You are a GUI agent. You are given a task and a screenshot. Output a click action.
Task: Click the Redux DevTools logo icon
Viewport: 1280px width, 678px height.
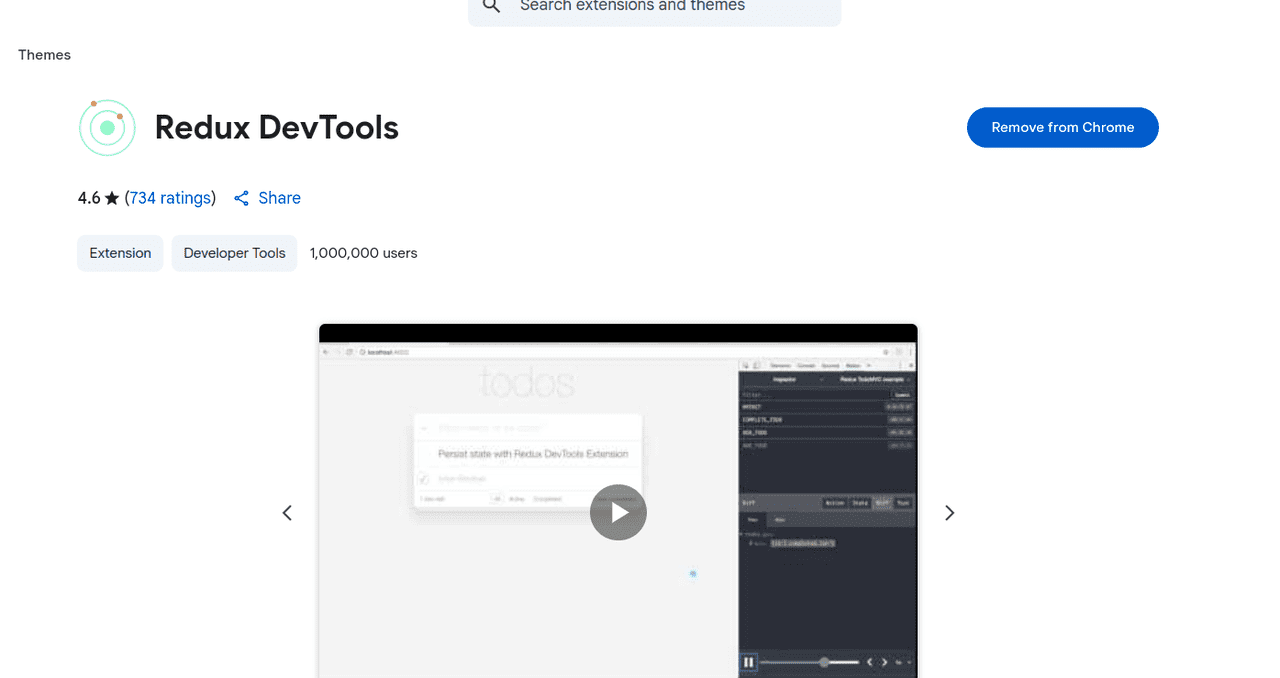coord(107,128)
